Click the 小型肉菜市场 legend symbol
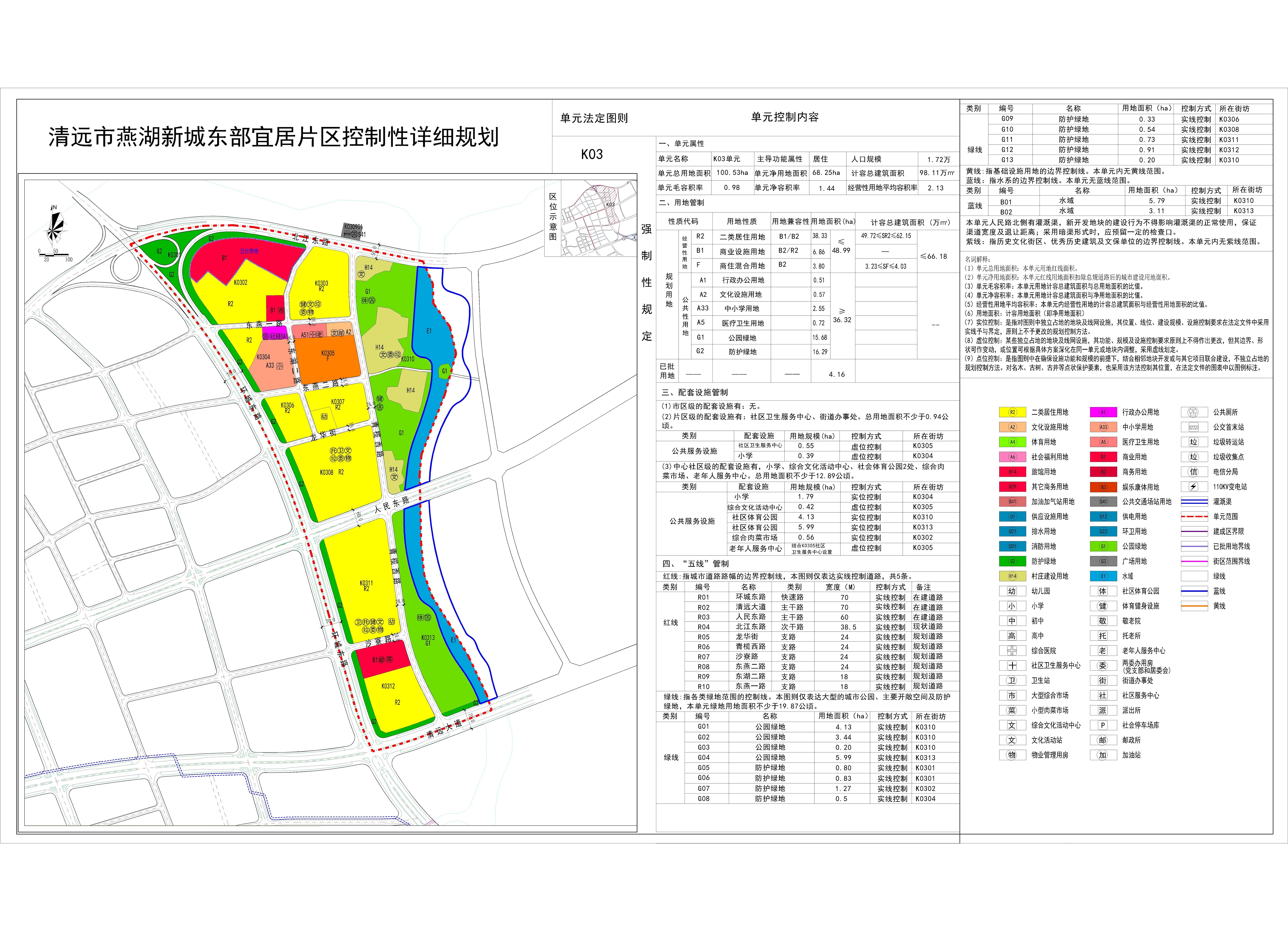This screenshot has height=931, width=1288. point(1012,711)
